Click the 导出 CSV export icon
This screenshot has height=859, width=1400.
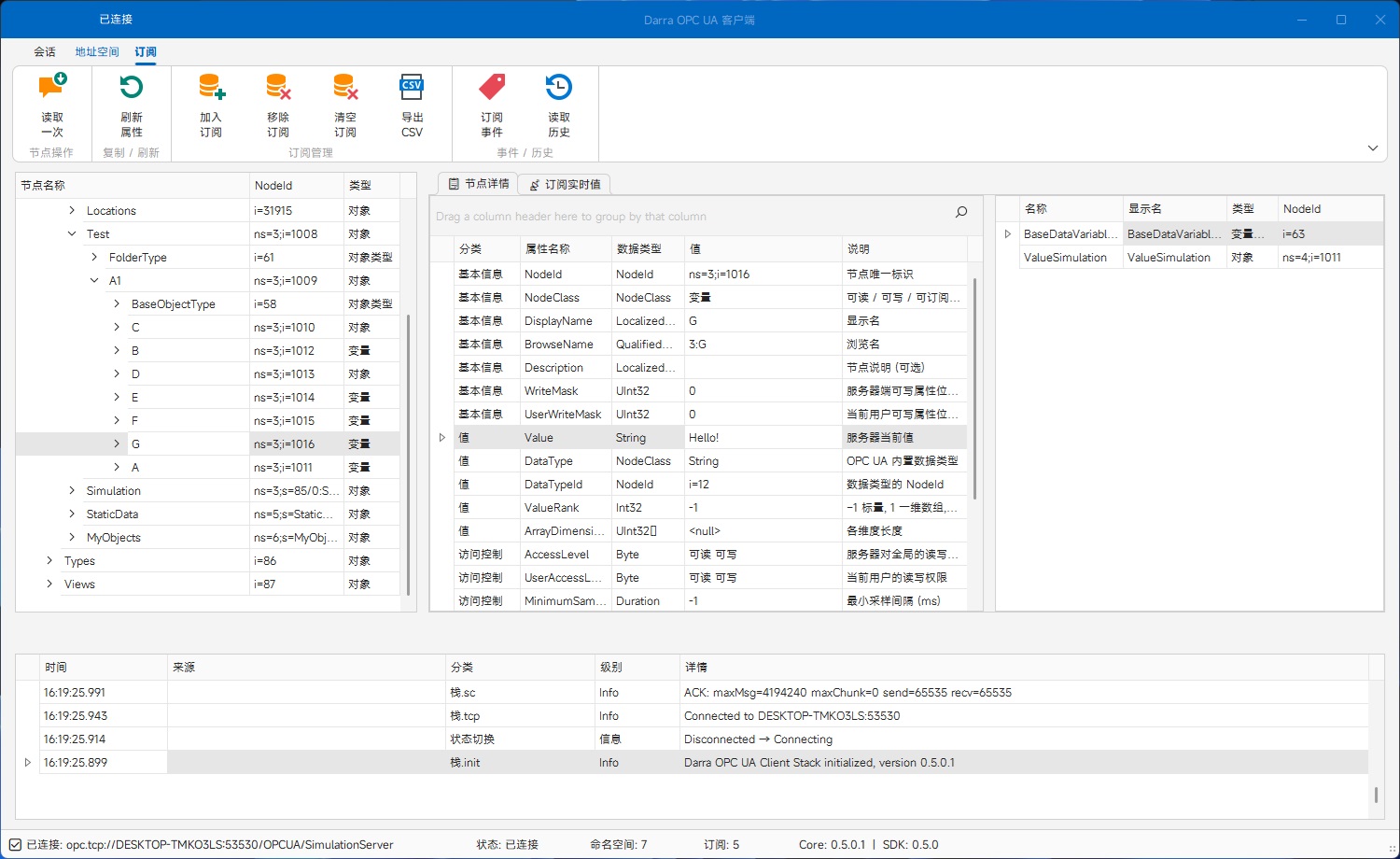(x=412, y=87)
